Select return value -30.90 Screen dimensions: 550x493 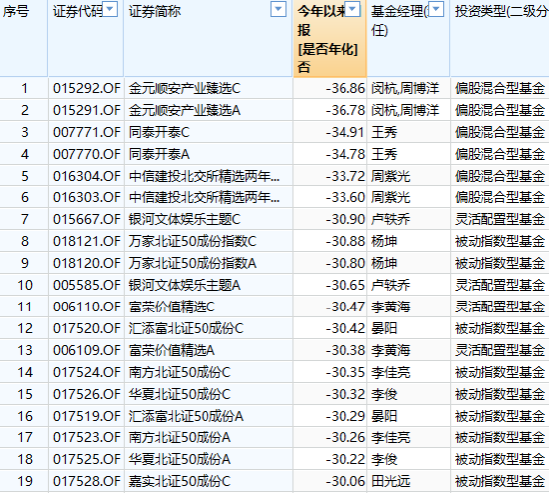pyautogui.click(x=345, y=219)
